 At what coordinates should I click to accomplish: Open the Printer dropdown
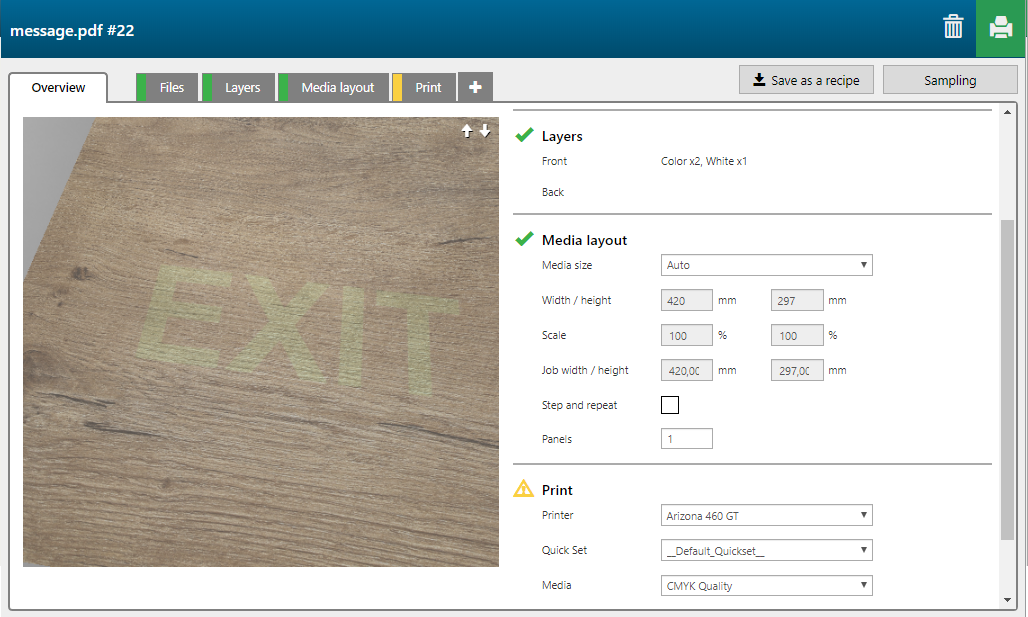[x=767, y=516]
